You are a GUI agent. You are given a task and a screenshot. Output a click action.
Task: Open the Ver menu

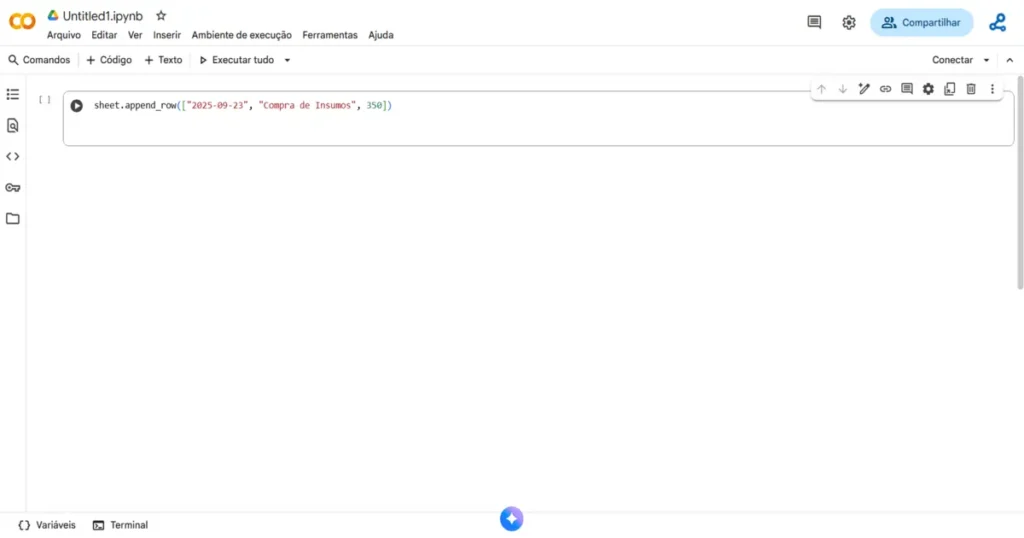coord(135,35)
